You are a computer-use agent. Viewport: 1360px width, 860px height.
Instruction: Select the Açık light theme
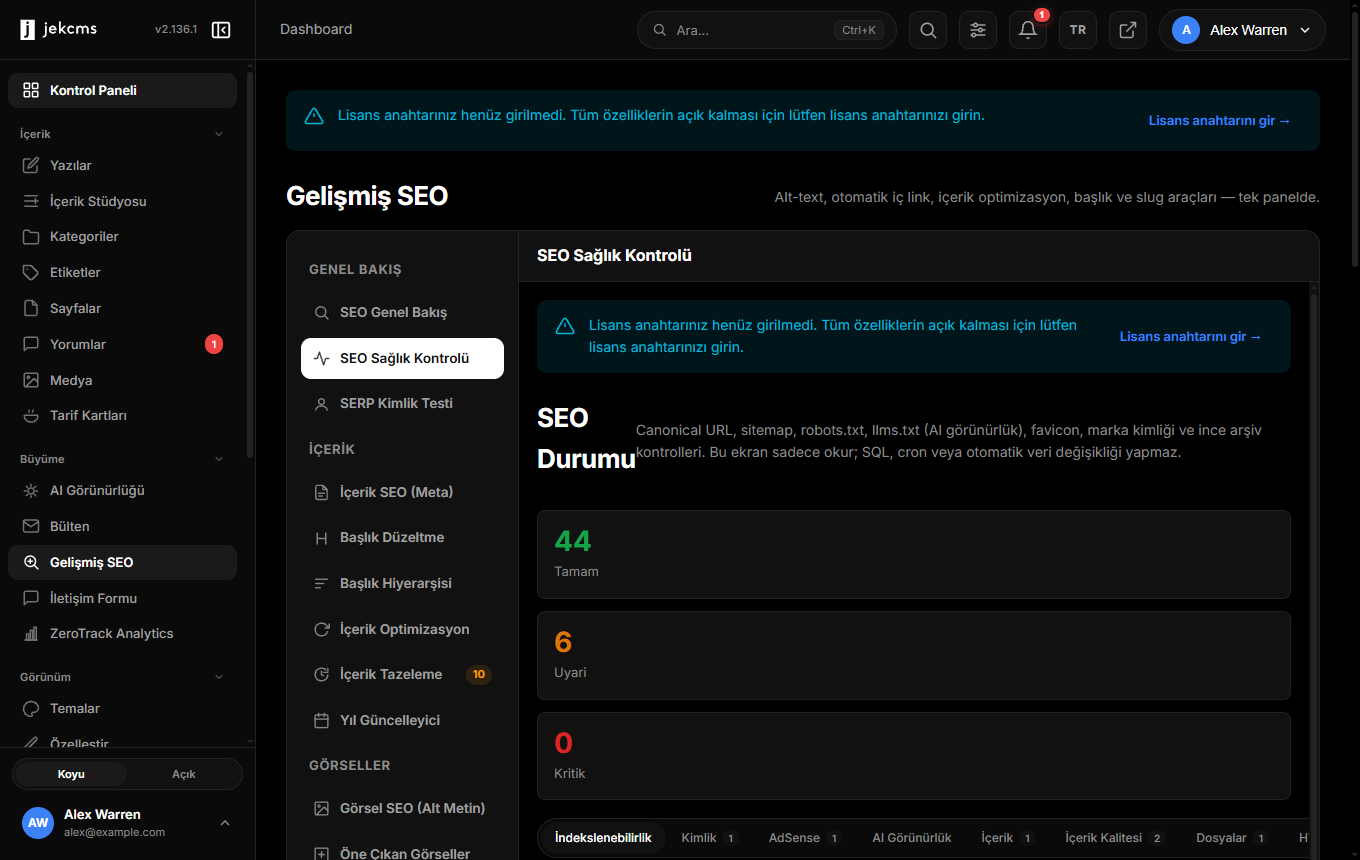pyautogui.click(x=184, y=774)
